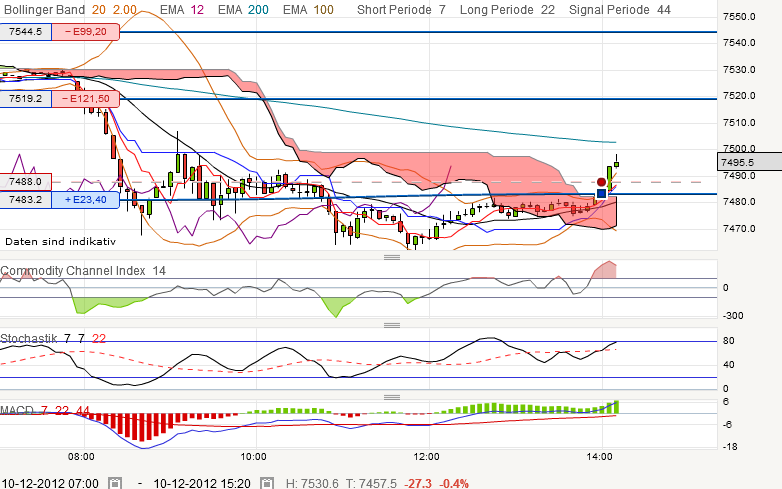This screenshot has width=782, height=489.
Task: Click the -18 value on the MACD scale
Action: click(x=730, y=447)
